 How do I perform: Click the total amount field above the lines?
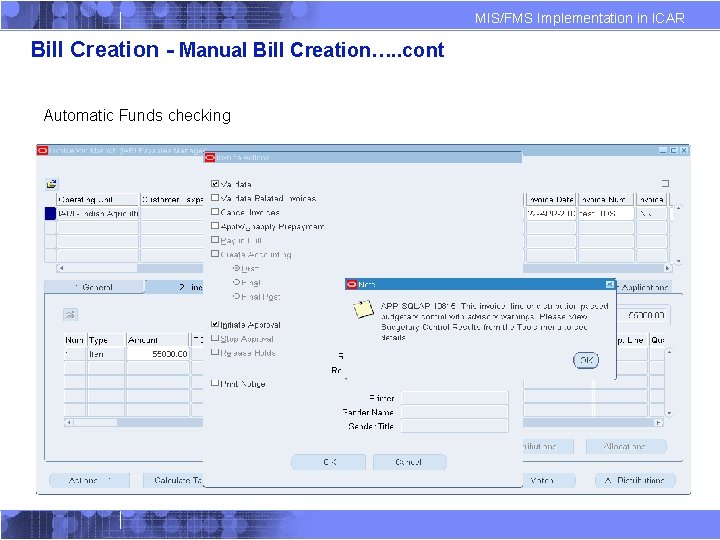click(643, 315)
